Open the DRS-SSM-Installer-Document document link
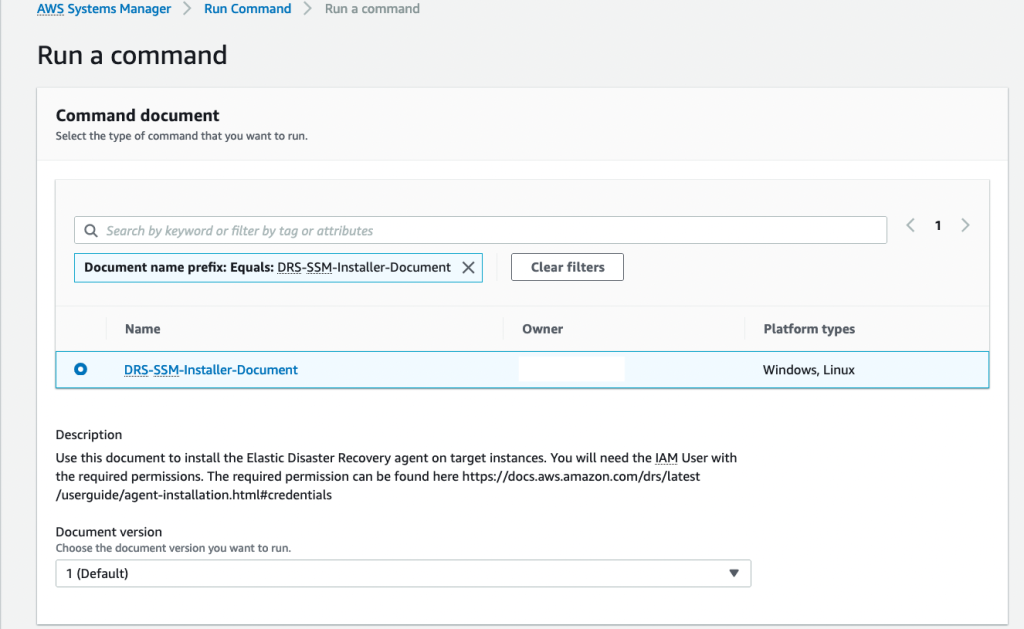The height and width of the screenshot is (629, 1024). coord(210,369)
